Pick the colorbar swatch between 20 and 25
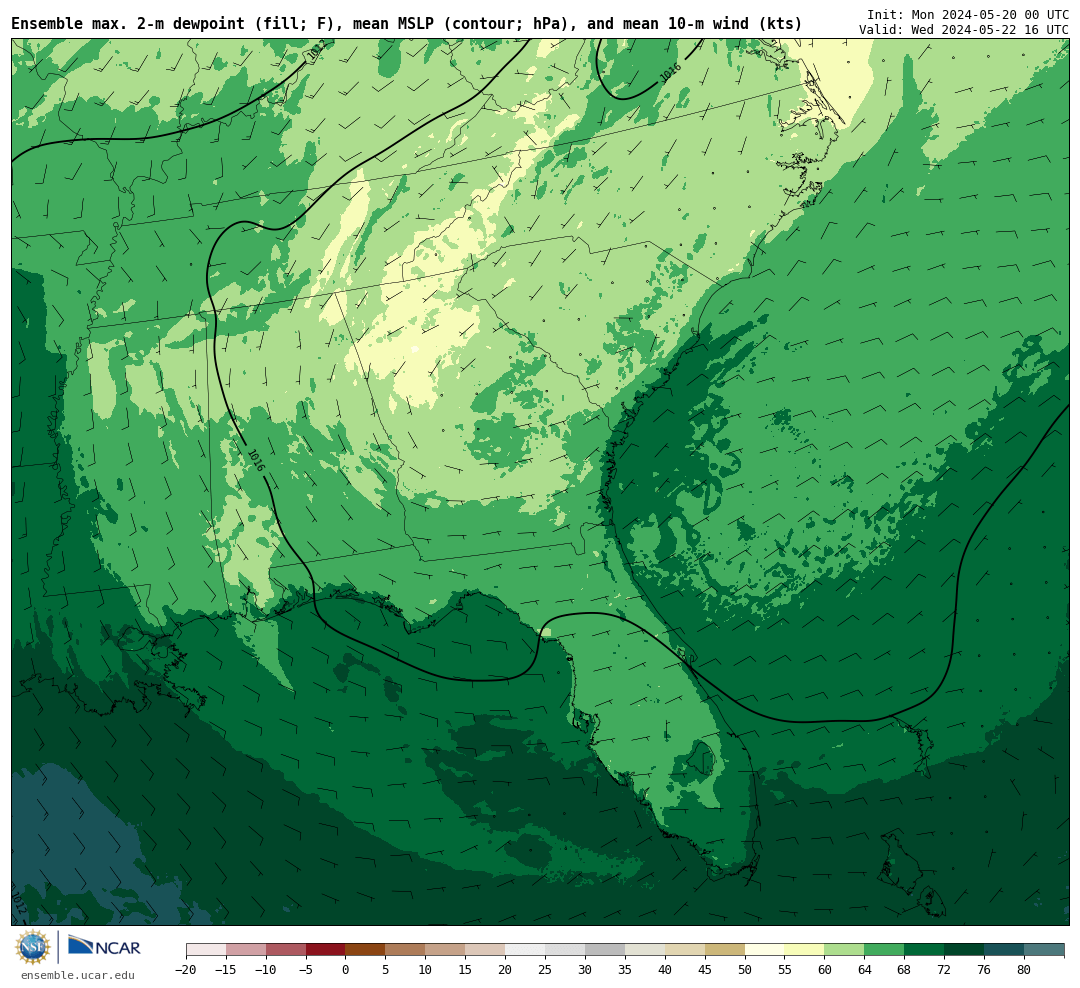Screen dimensions: 1080x988 coord(526,950)
